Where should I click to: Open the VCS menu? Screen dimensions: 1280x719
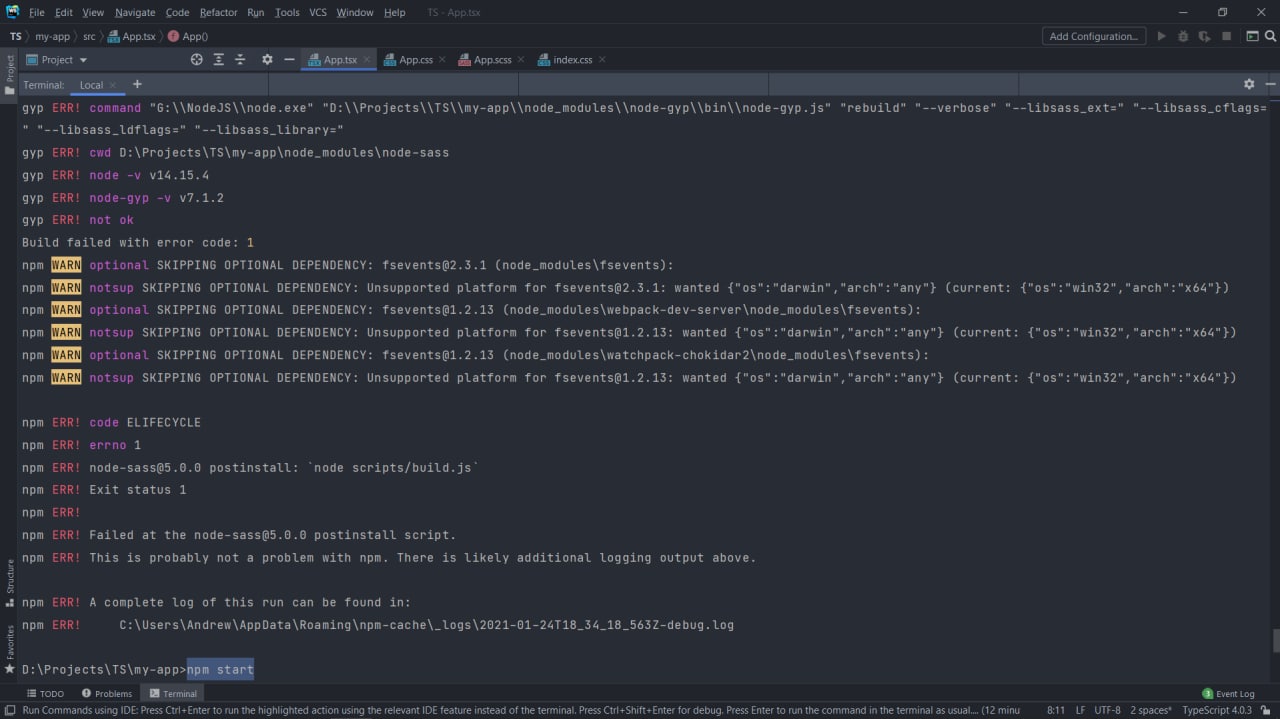318,12
